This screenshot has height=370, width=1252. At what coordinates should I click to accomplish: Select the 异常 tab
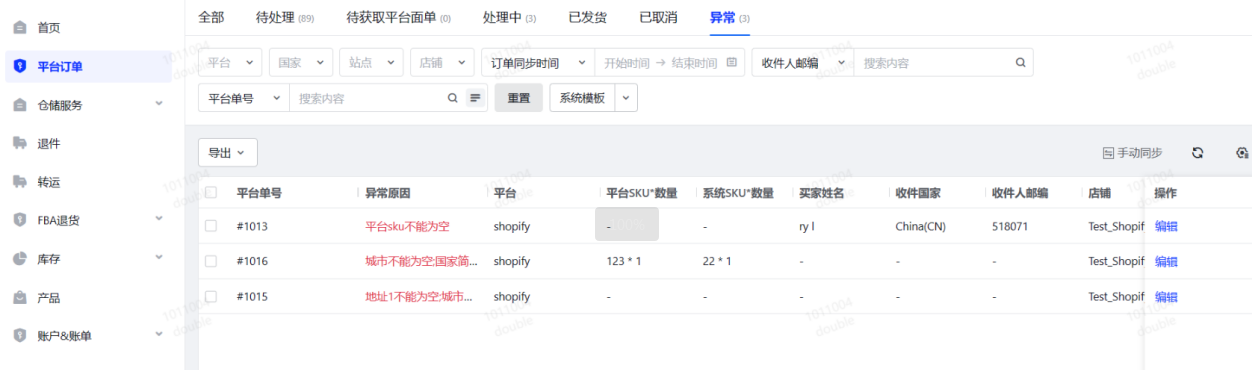click(x=730, y=17)
